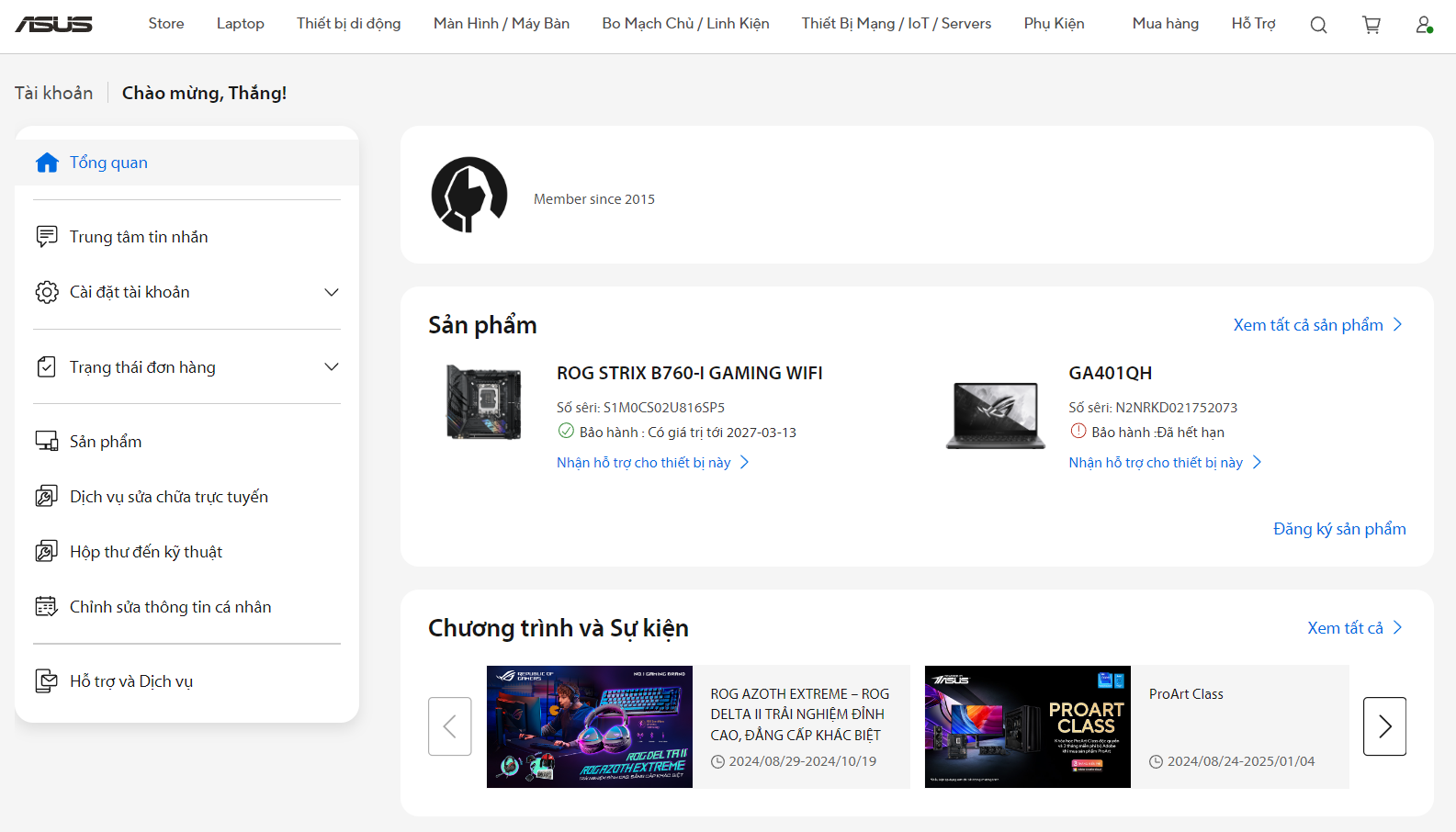The width and height of the screenshot is (1456, 832).
Task: Show previous event with left arrow
Action: 450,726
